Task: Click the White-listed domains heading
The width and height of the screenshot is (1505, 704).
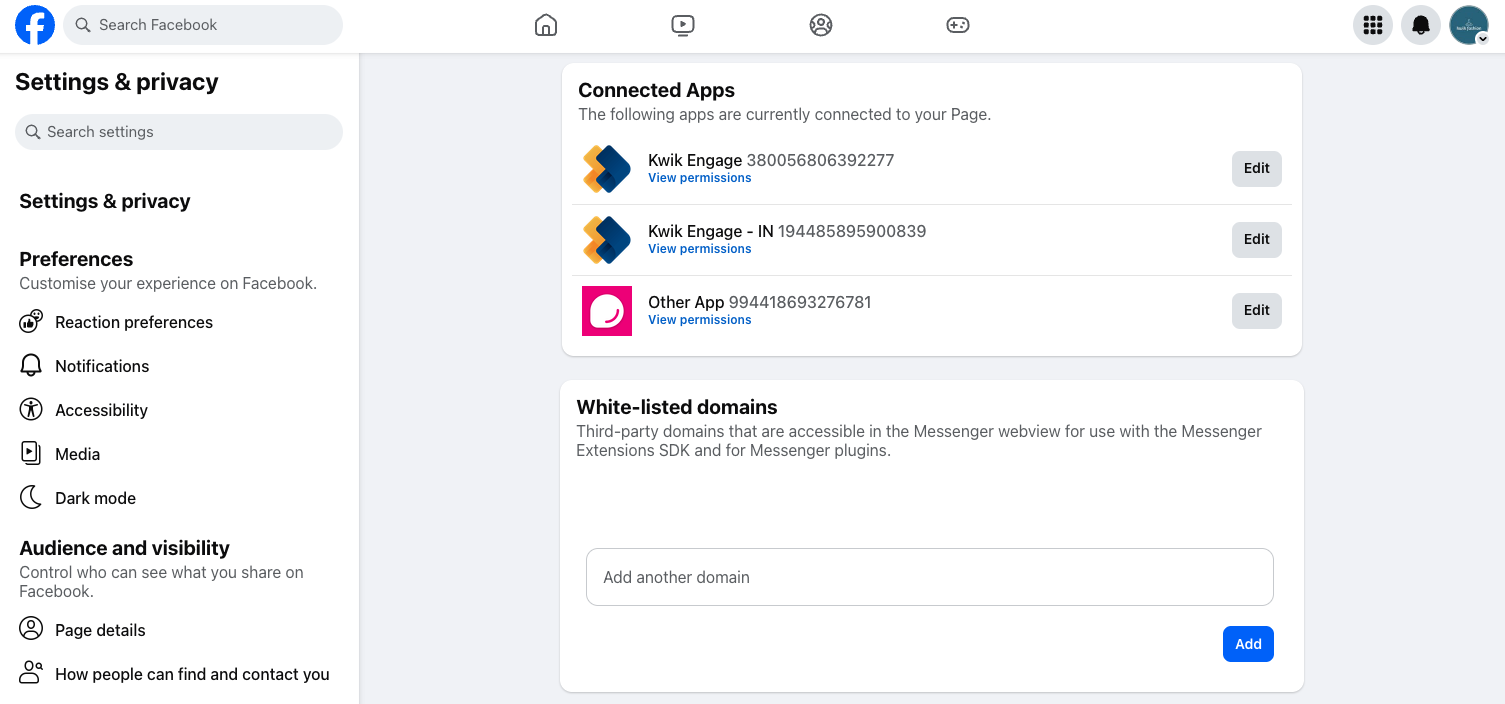Action: click(x=677, y=407)
